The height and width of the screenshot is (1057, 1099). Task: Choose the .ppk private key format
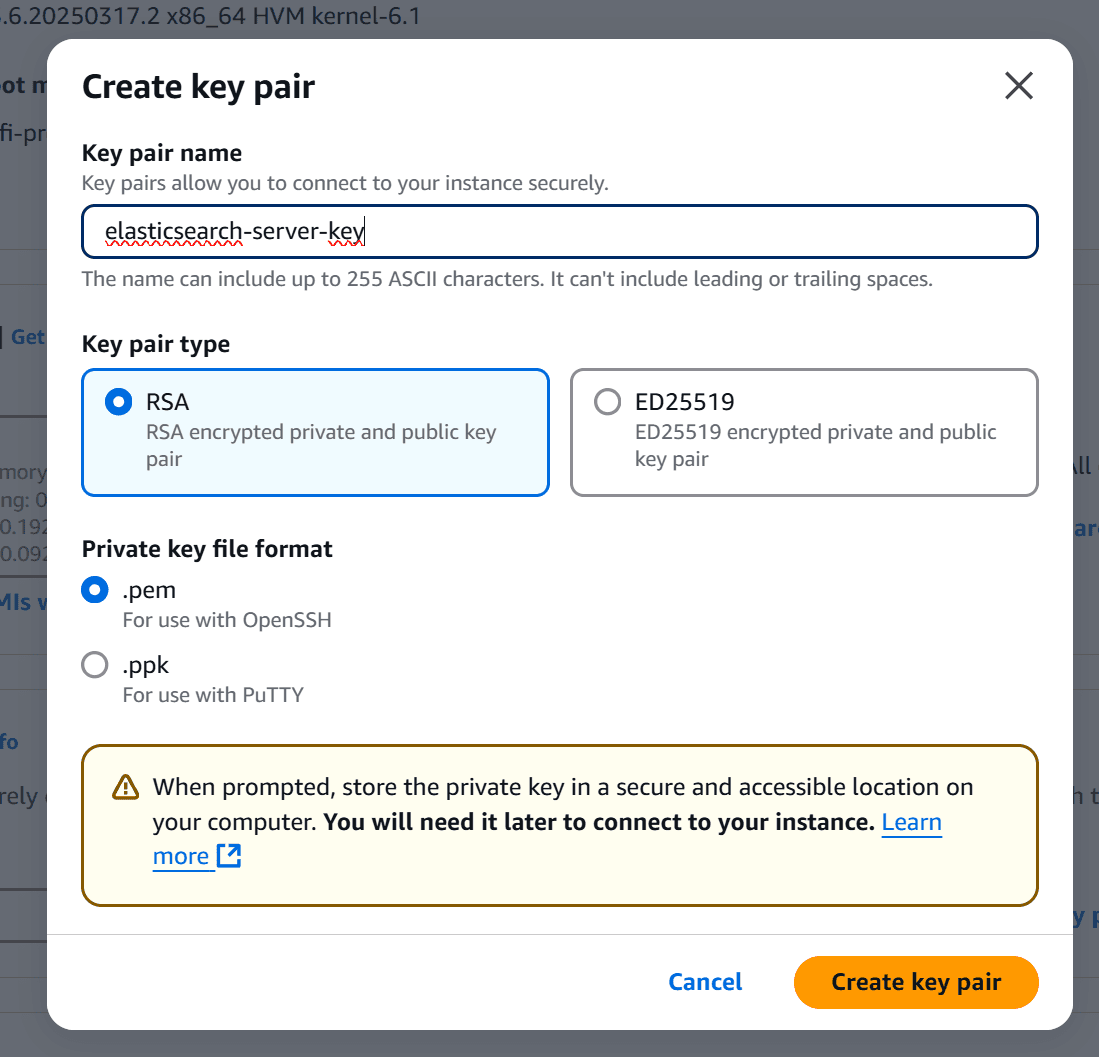[95, 665]
